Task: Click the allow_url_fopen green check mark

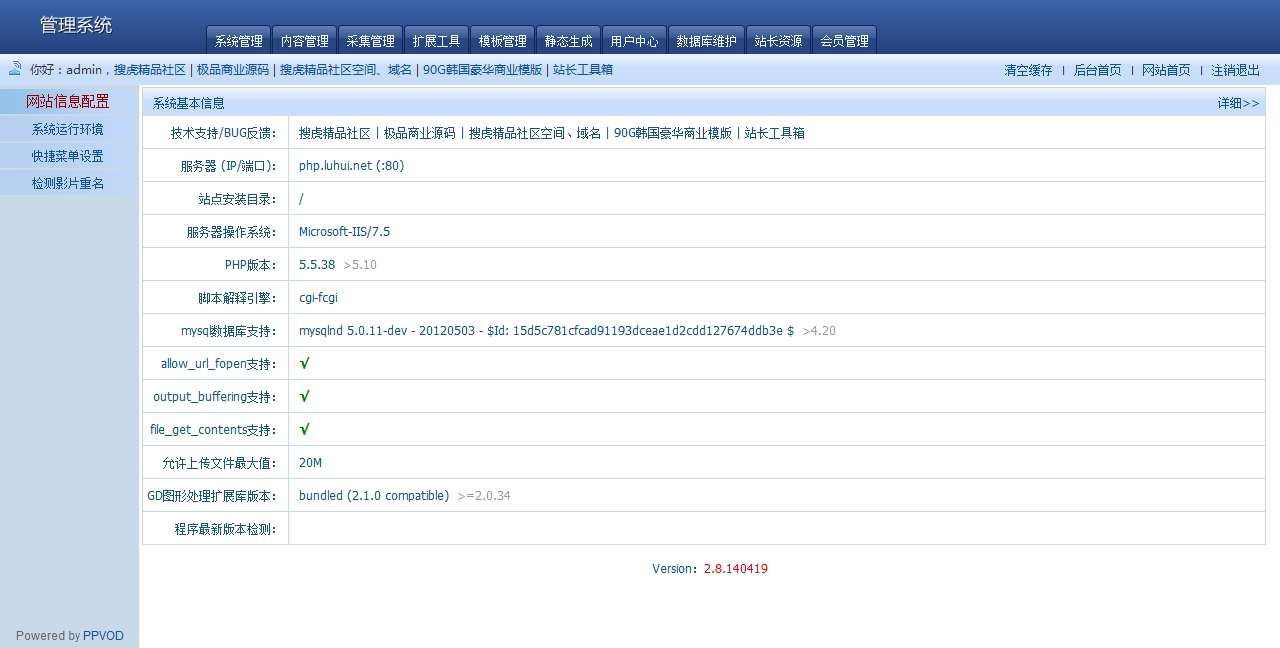Action: pos(305,364)
